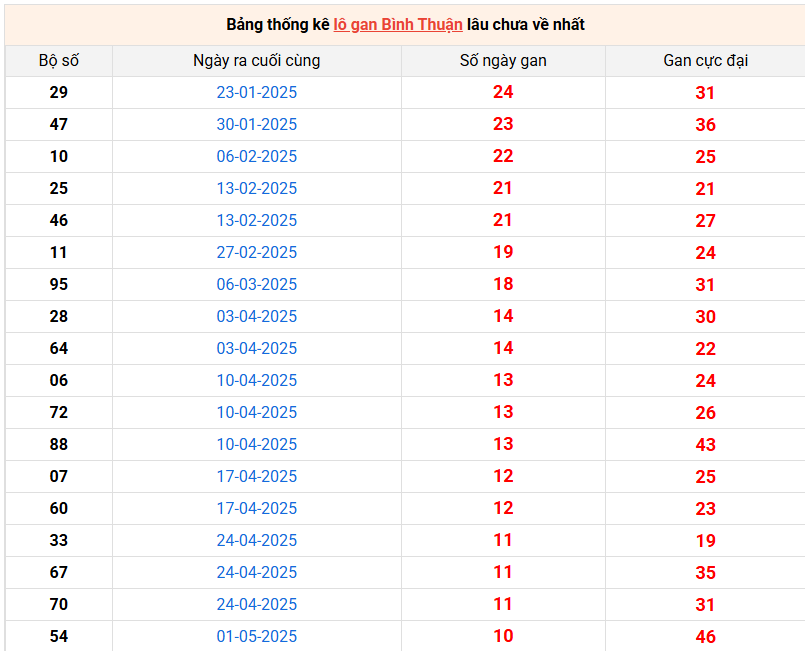This screenshot has width=805, height=651.
Task: Select number 29 in the Bộ số column
Action: 59,92
